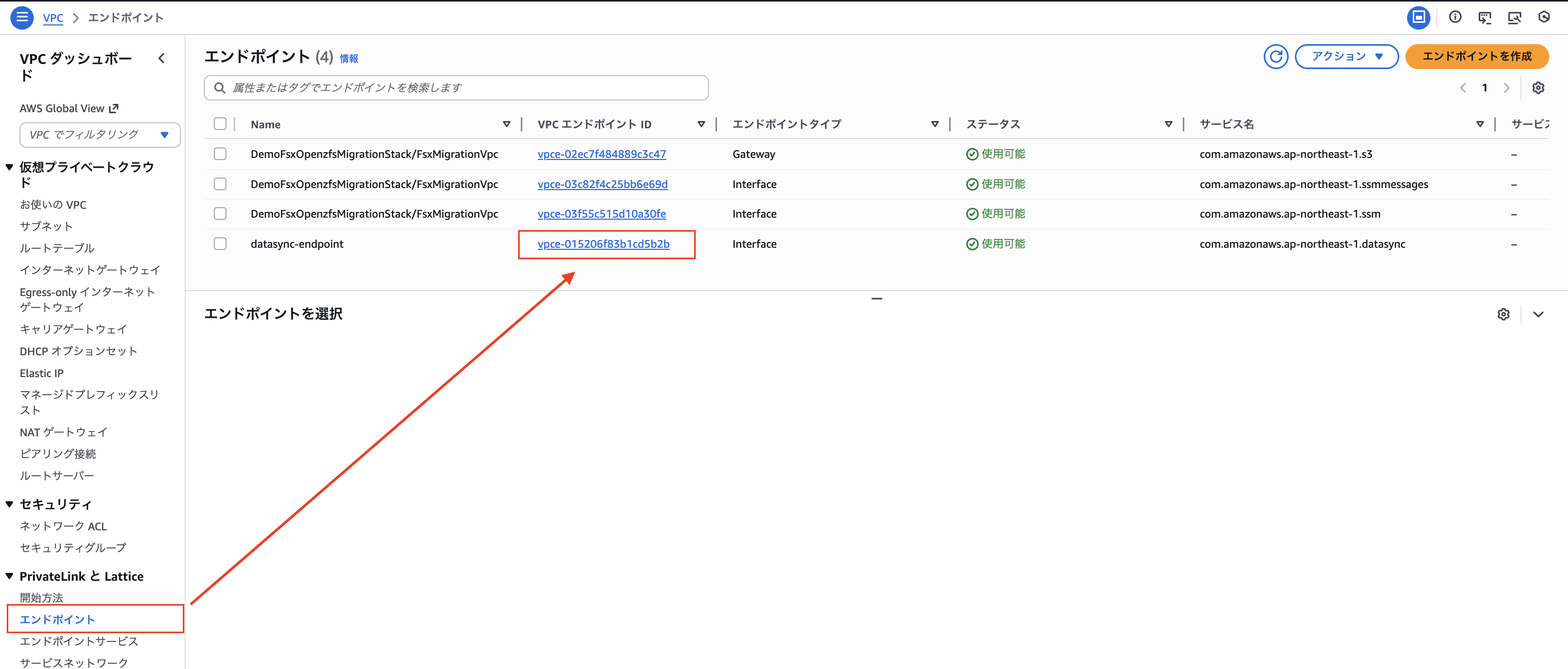This screenshot has width=1568, height=669.
Task: Click the panel layout icon in the top bar
Action: click(x=1418, y=18)
